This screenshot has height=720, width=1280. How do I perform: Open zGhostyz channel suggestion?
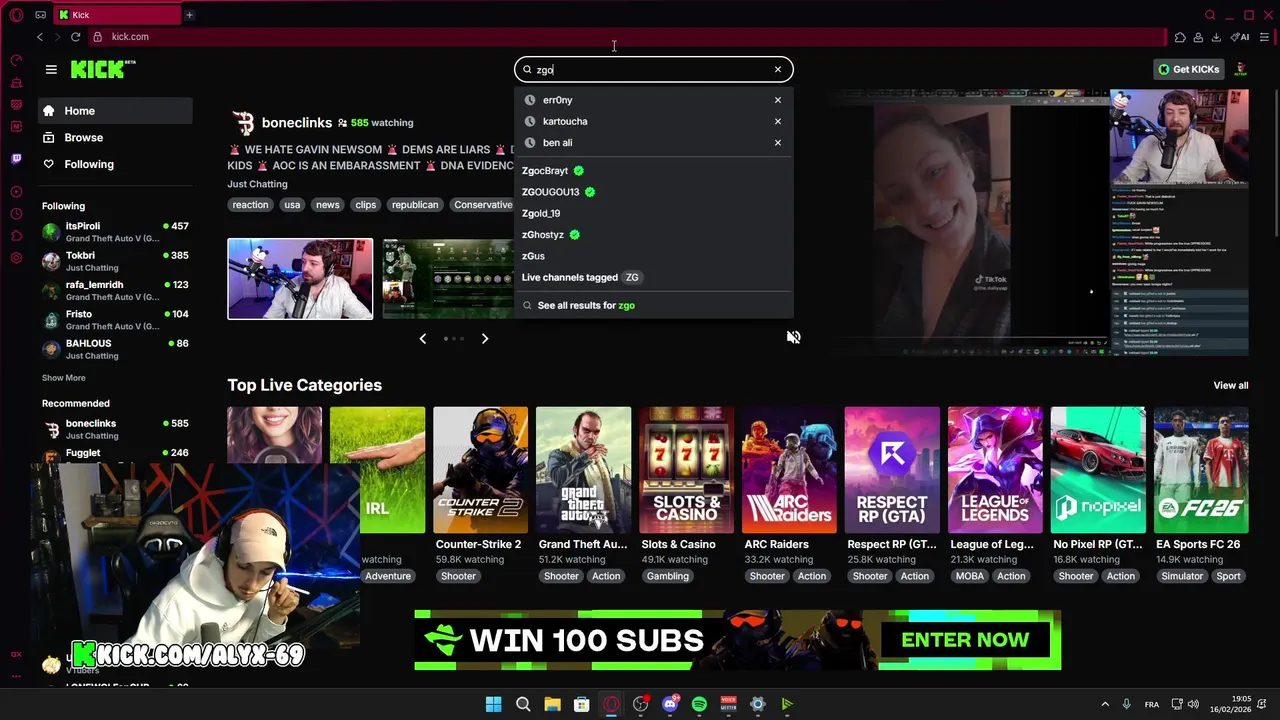pos(551,234)
